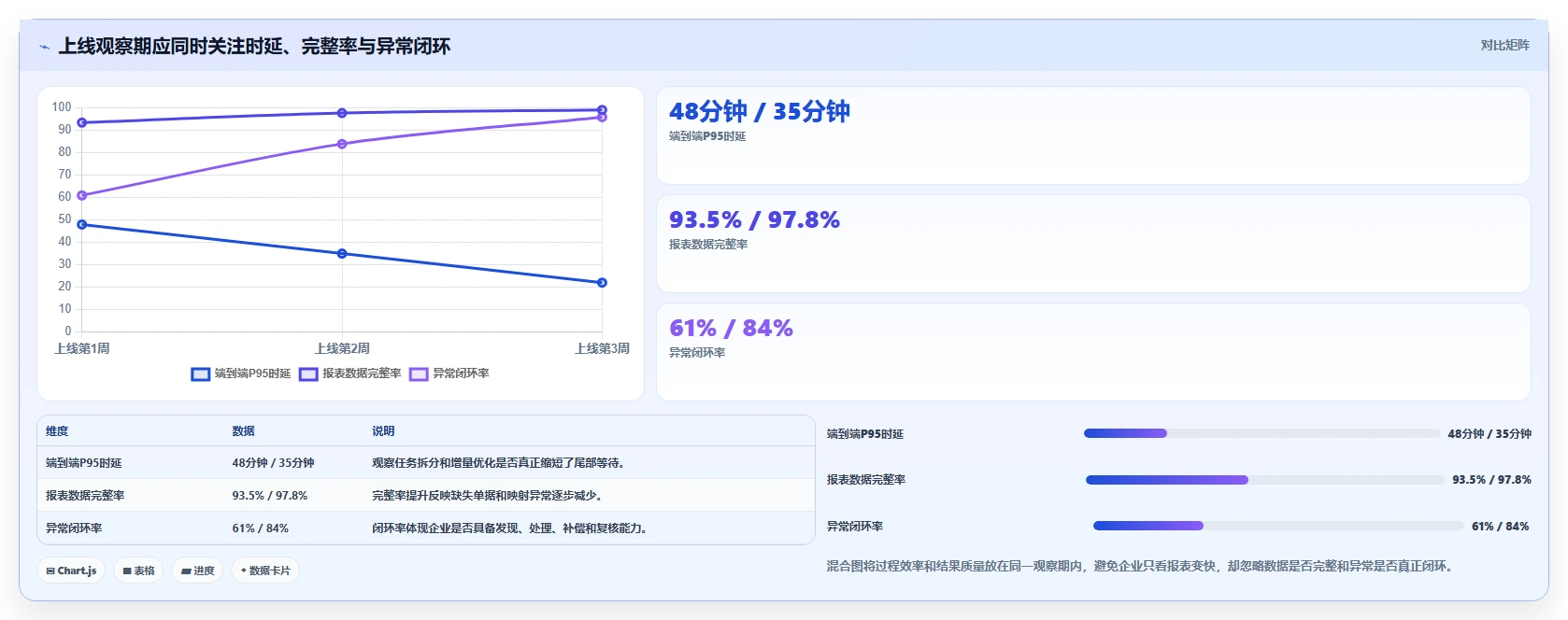Click the table cell 61% / 84%
The height and width of the screenshot is (620, 1568).
261,528
